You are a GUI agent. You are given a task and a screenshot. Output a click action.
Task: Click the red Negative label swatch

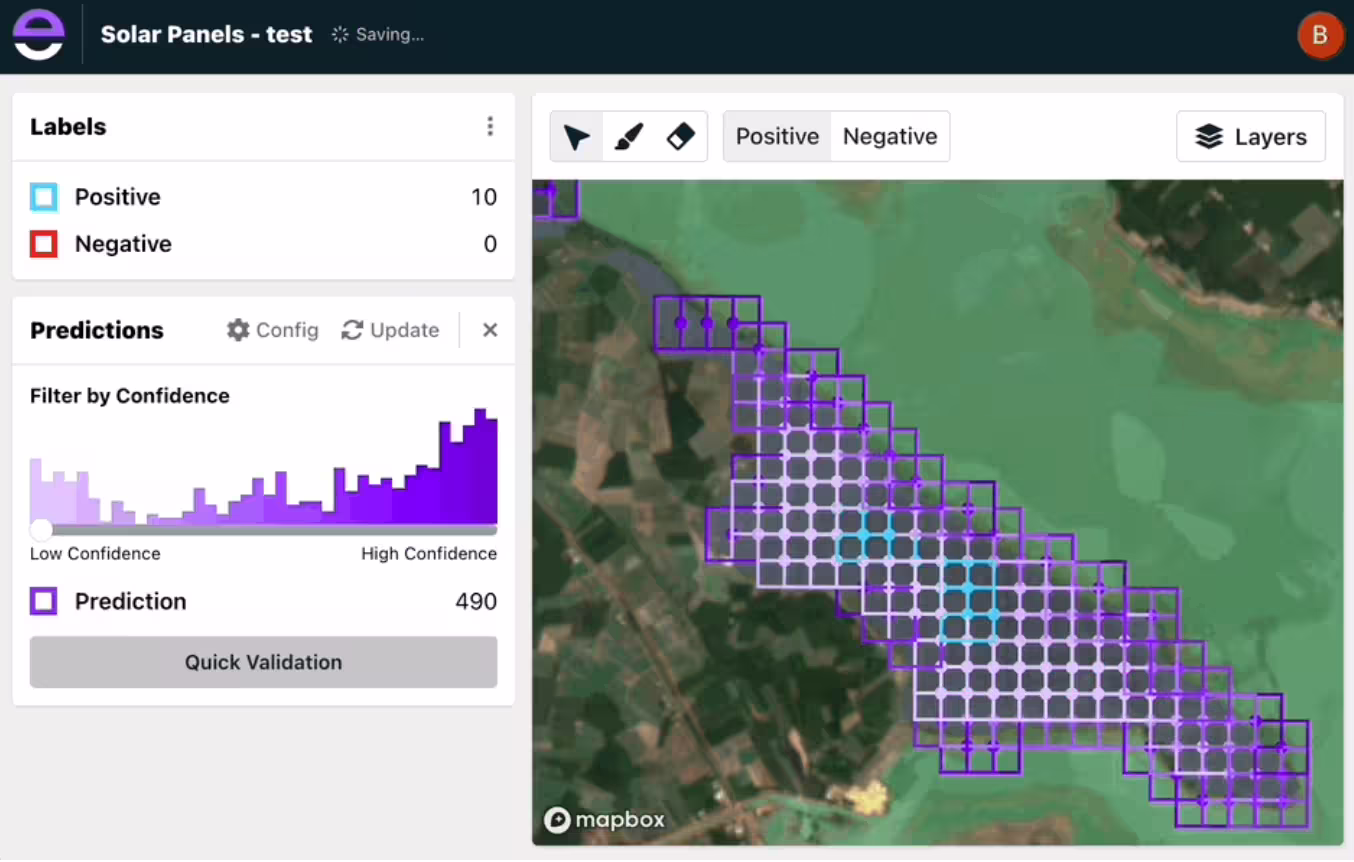(44, 244)
